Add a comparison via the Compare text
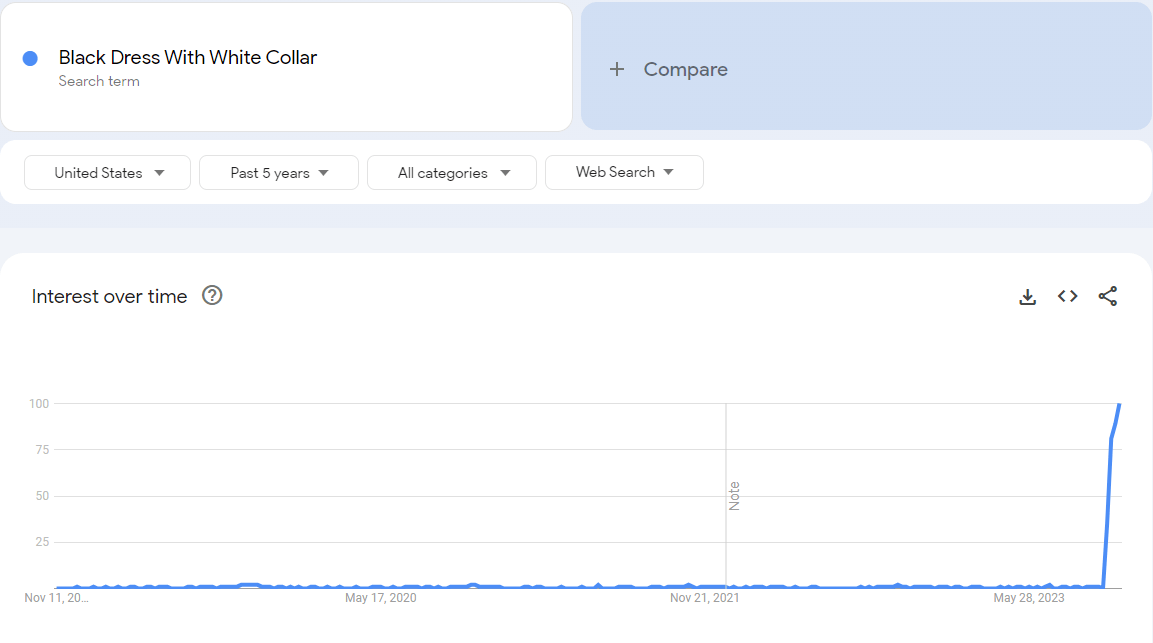This screenshot has width=1153, height=643. coord(685,70)
